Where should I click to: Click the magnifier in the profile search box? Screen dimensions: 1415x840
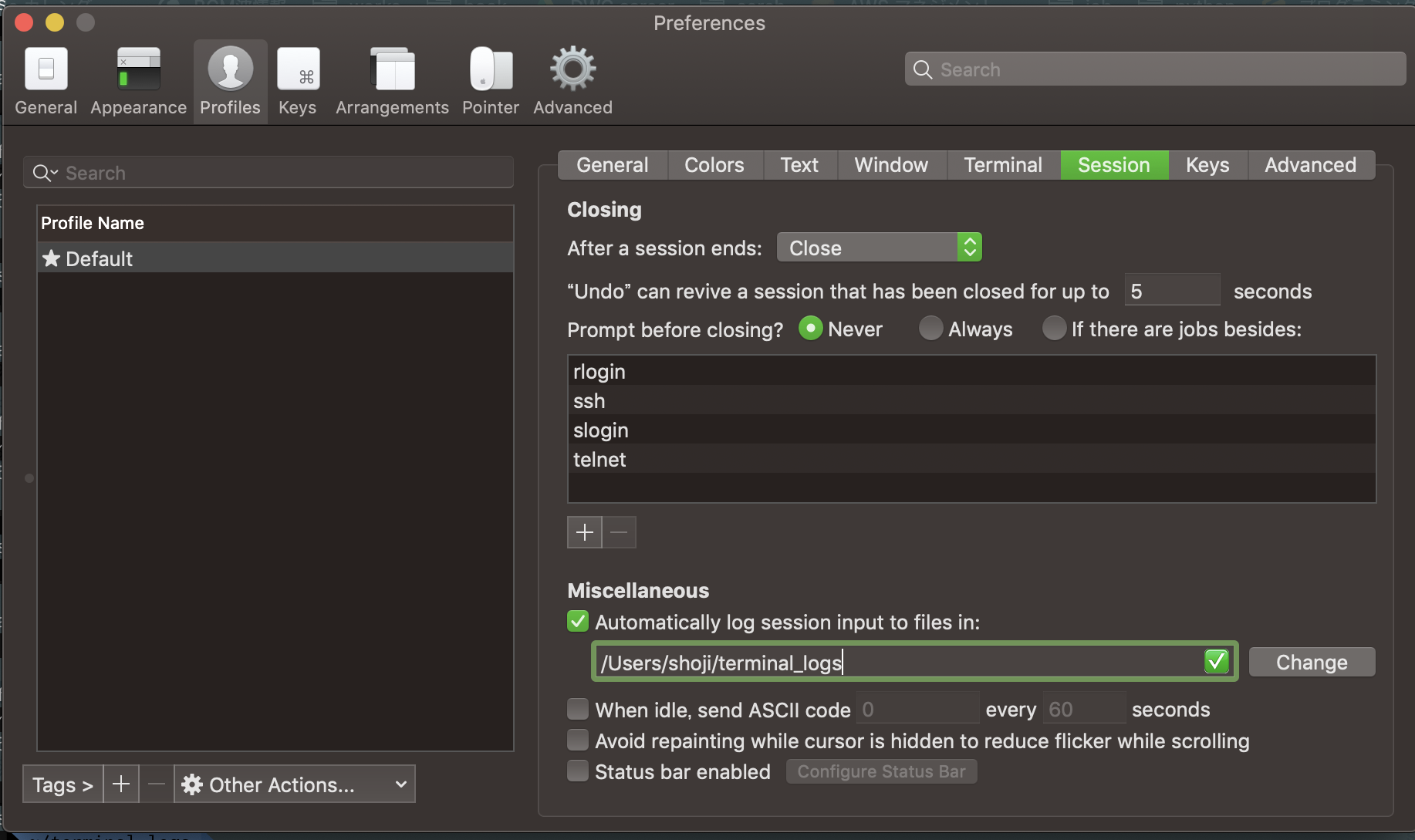tap(44, 173)
